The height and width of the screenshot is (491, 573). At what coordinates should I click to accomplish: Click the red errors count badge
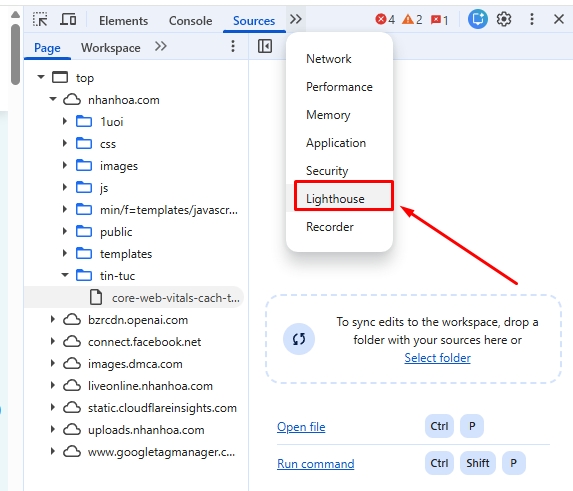[385, 19]
